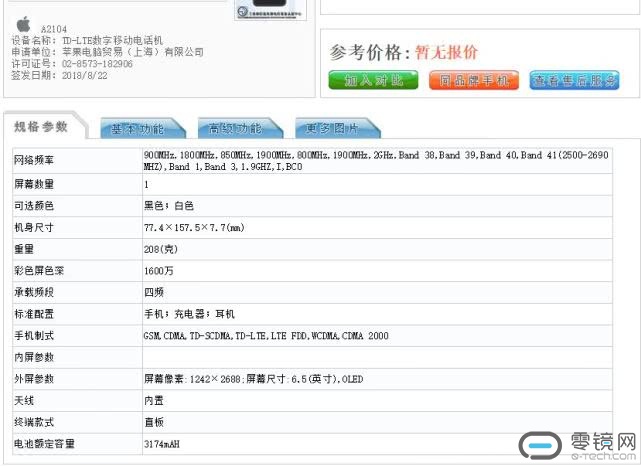
Task: Select the 规格参数 tab
Action: (42, 127)
